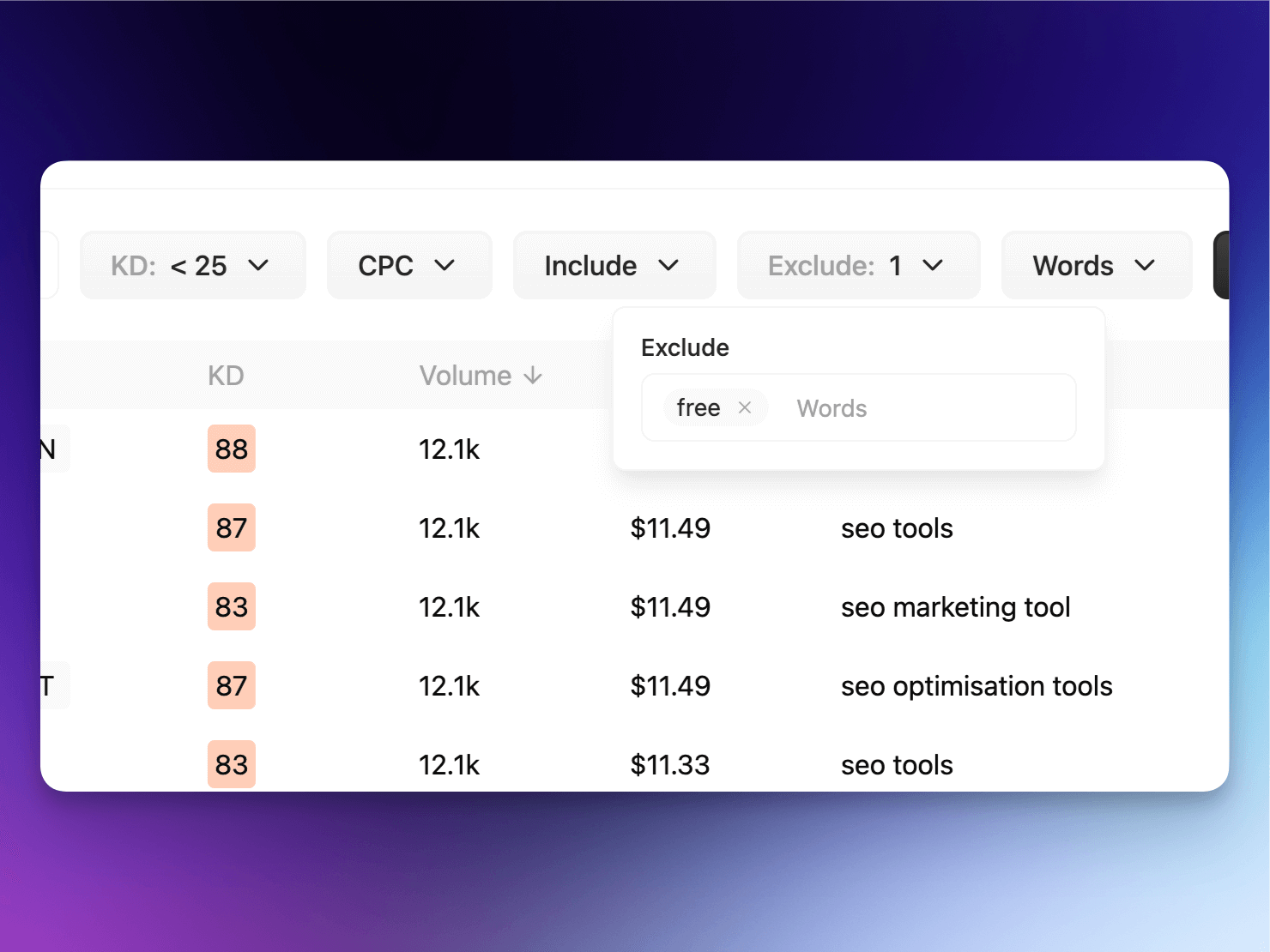The height and width of the screenshot is (952, 1270).
Task: Remove the "free" exclude tag via its x
Action: (x=745, y=407)
